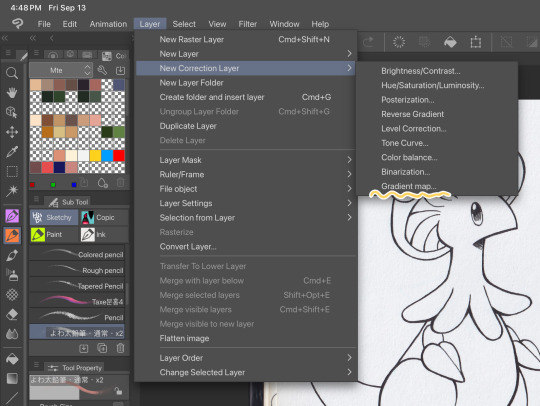Image resolution: width=540 pixels, height=406 pixels.
Task: Select the Copic sub tool group
Action: (x=104, y=217)
